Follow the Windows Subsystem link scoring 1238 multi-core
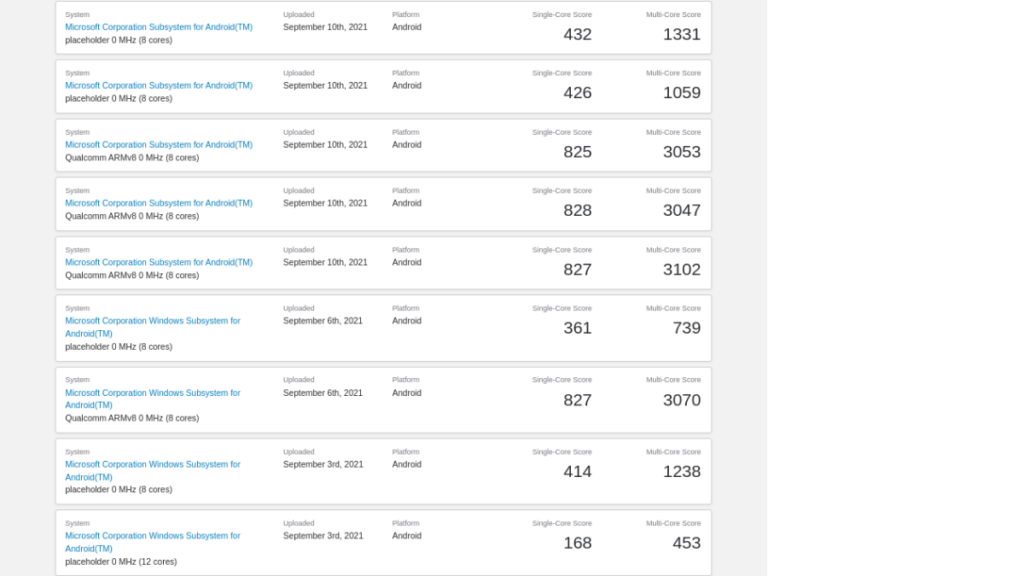The width and height of the screenshot is (1024, 576). point(152,464)
